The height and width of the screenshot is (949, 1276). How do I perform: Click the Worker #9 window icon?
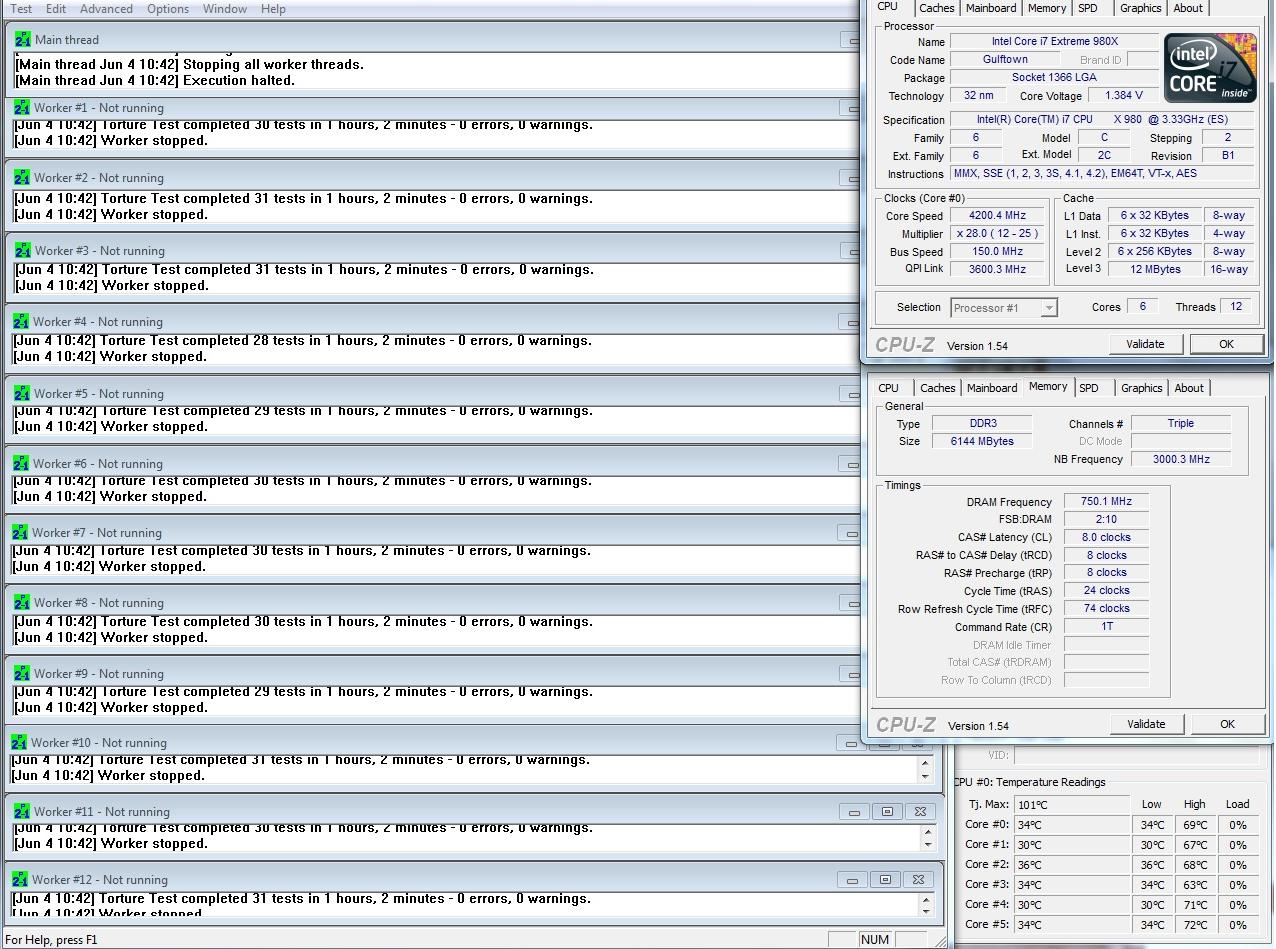(22, 673)
